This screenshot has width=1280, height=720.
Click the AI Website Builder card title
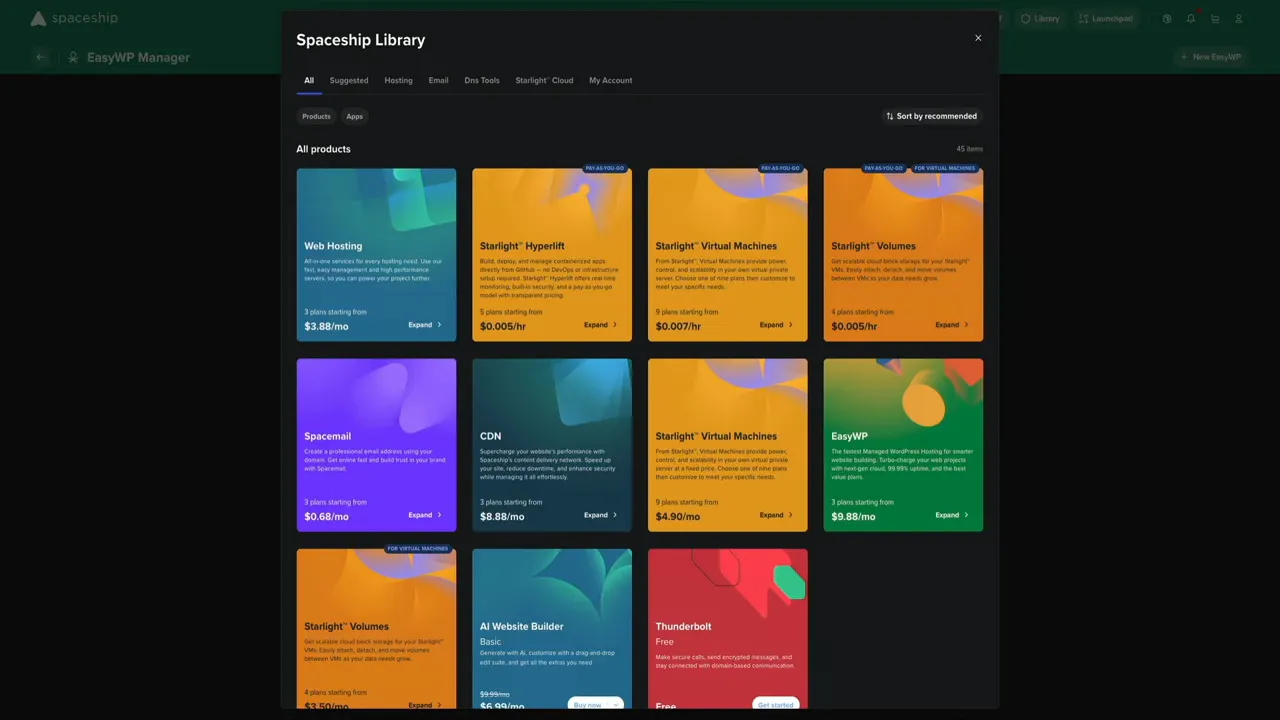point(521,626)
